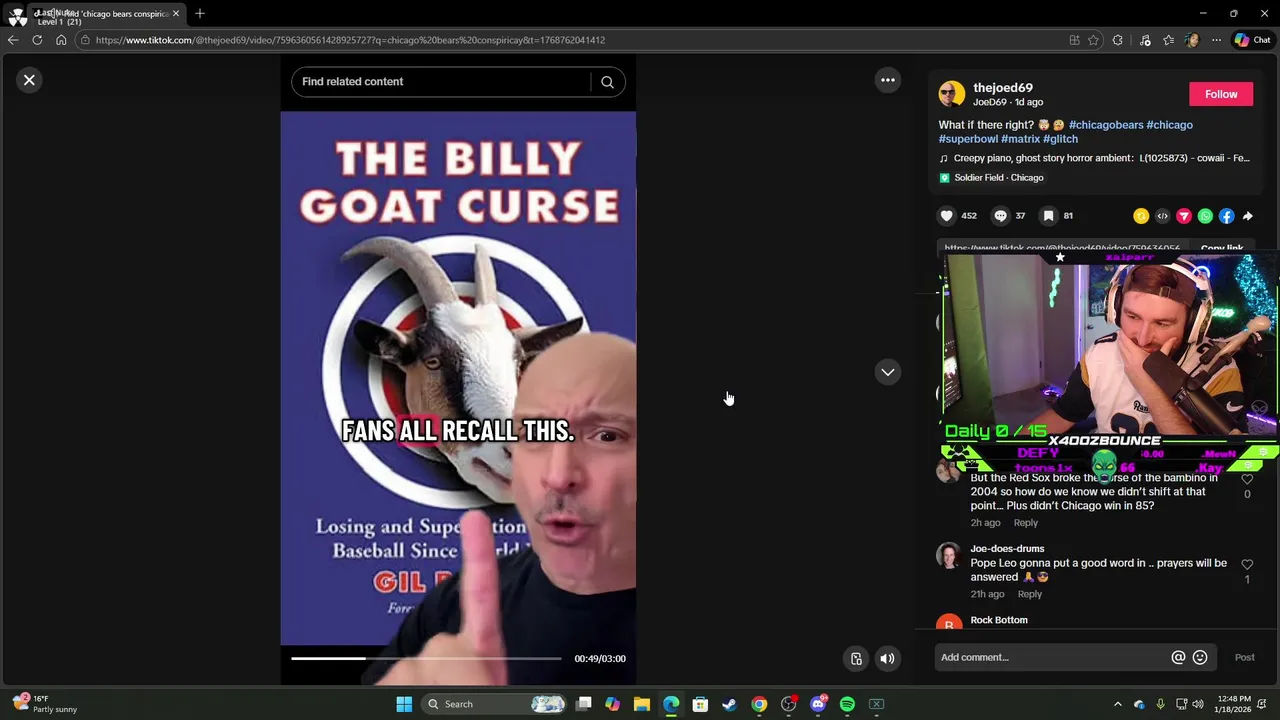Like the Red Sox comment heart
This screenshot has width=1280, height=720.
(x=1247, y=480)
